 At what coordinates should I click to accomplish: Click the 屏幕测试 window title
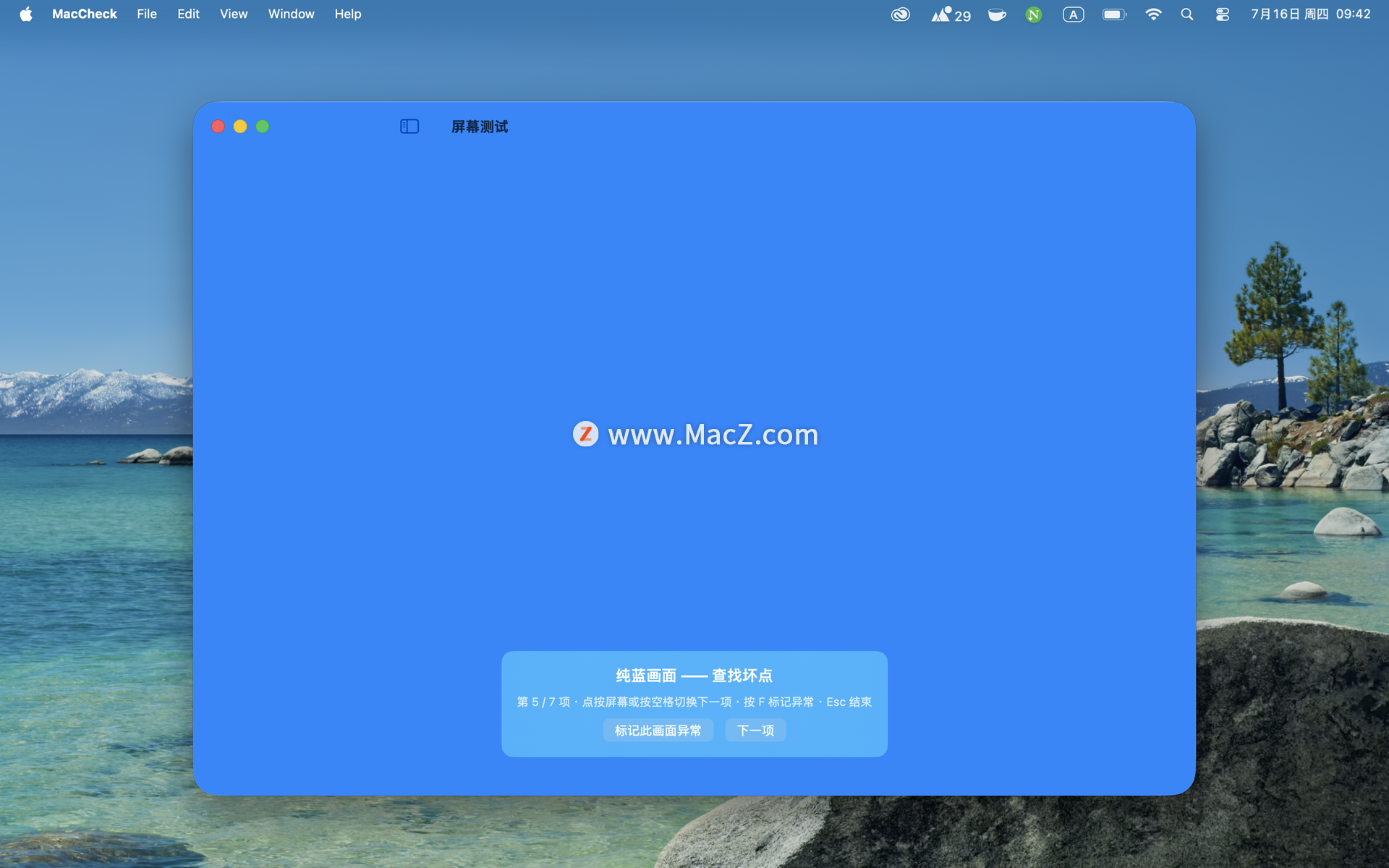(x=480, y=127)
